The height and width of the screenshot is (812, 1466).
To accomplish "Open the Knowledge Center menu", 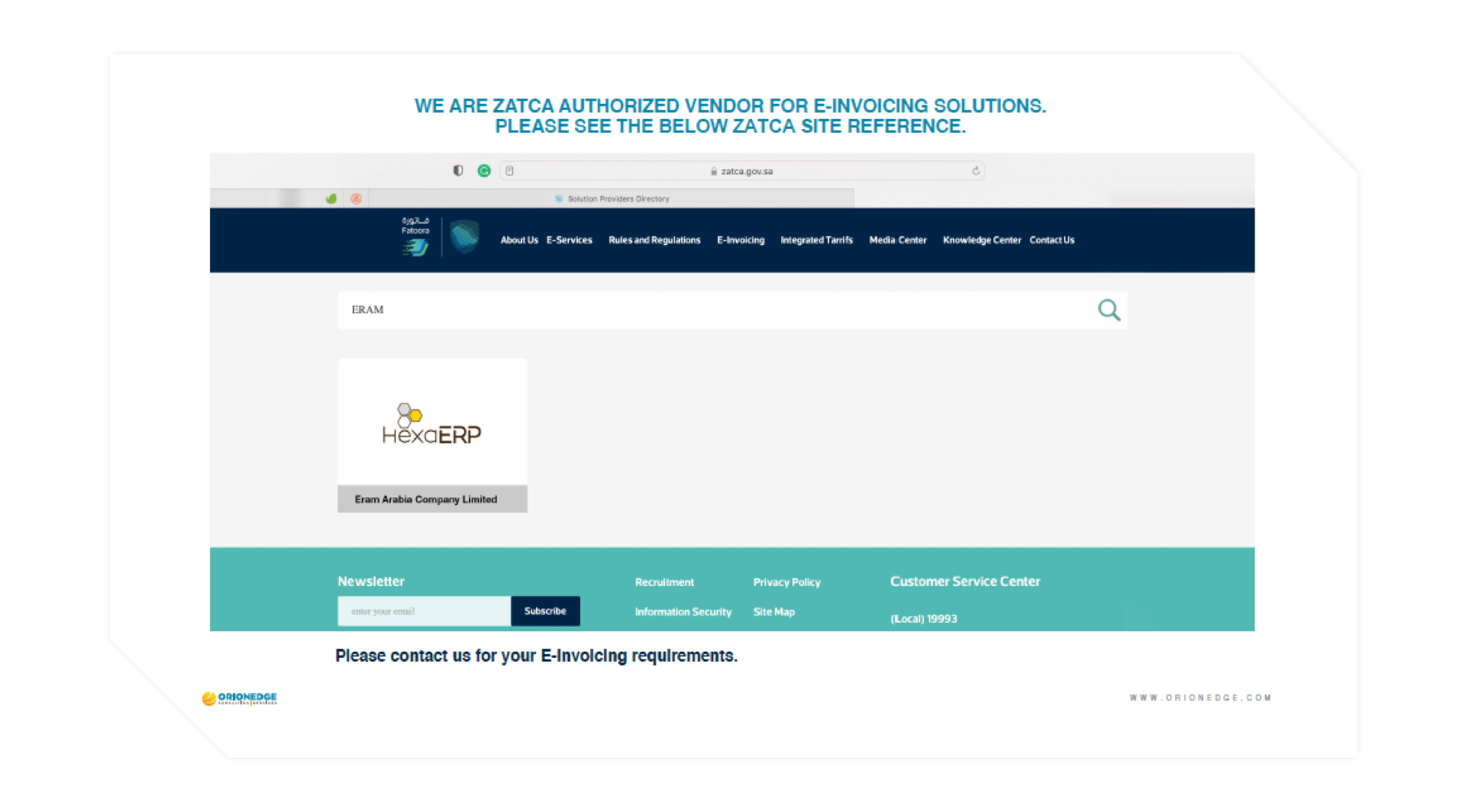I will tap(981, 240).
